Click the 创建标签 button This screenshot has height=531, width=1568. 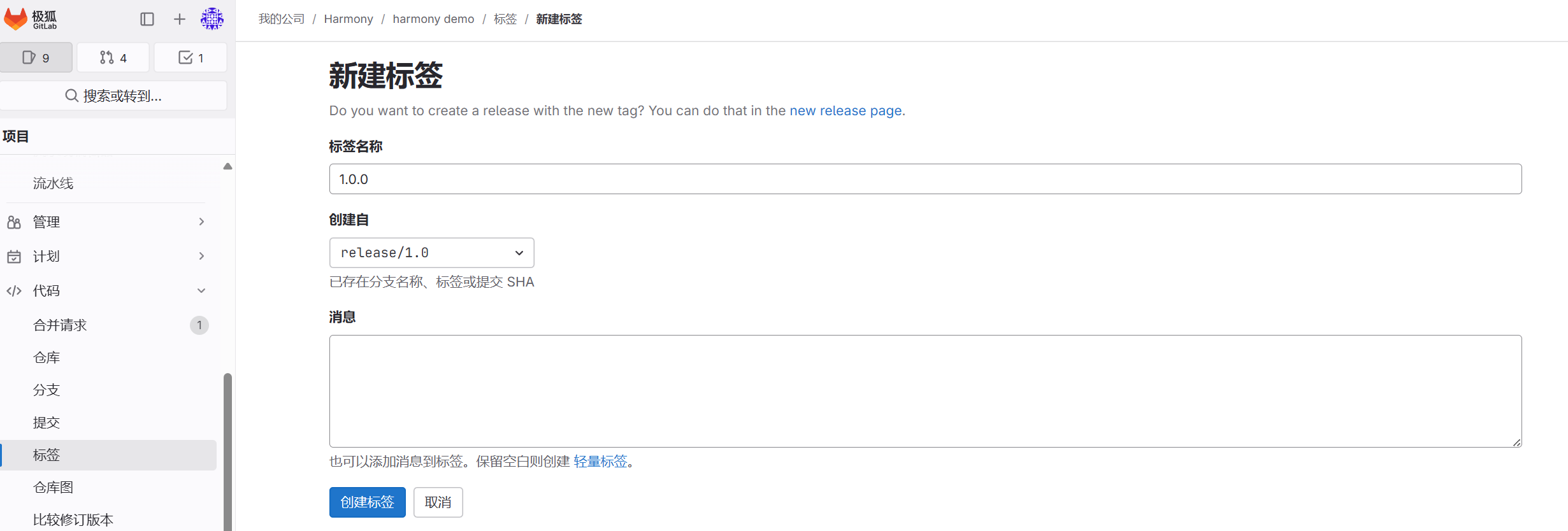tap(367, 502)
